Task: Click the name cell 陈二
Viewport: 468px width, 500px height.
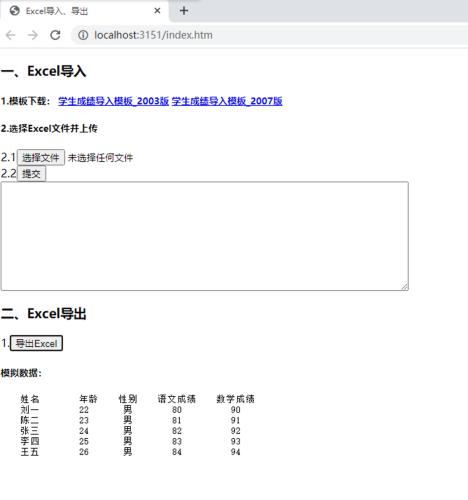Action: (30, 420)
